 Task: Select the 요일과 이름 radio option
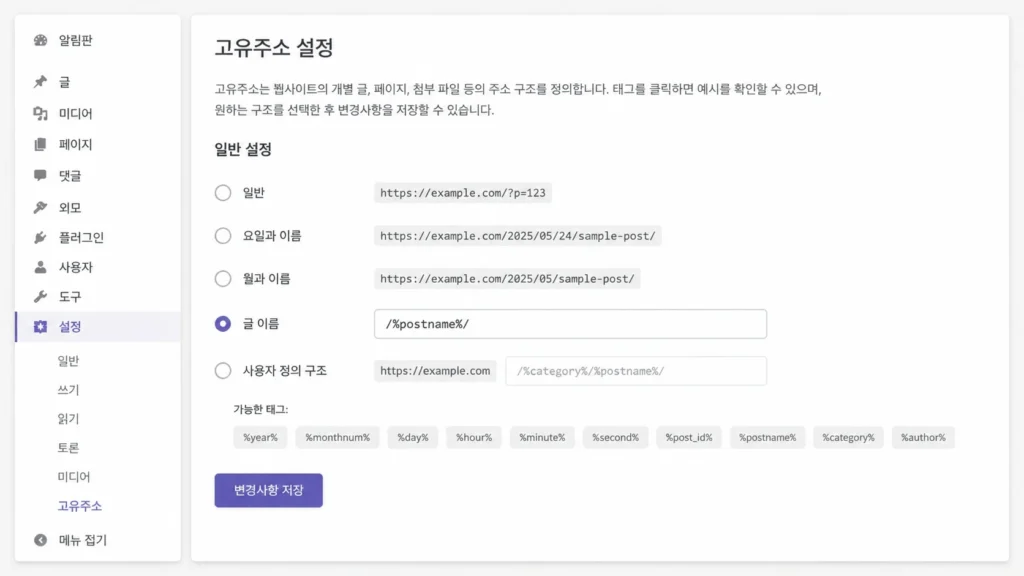[x=223, y=236]
